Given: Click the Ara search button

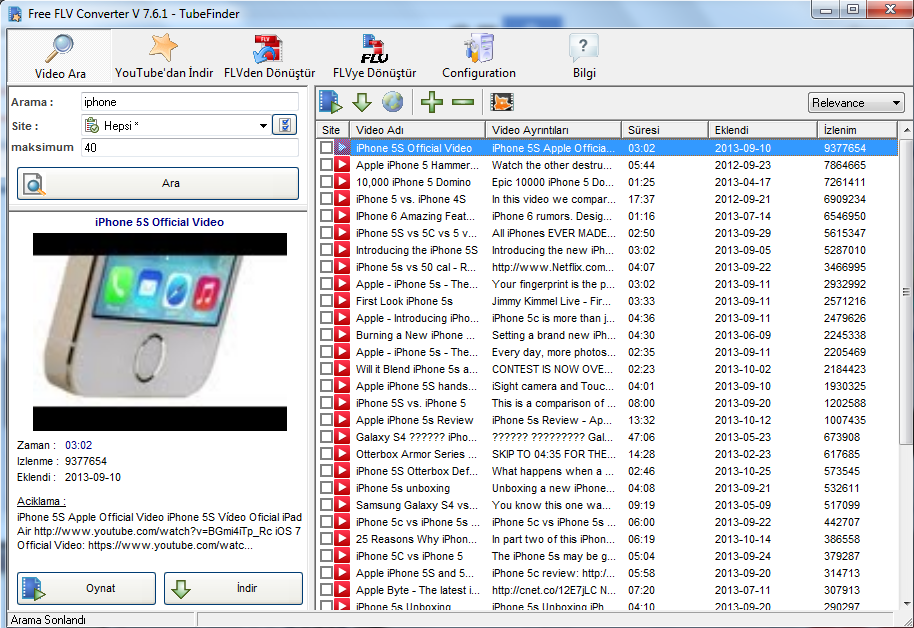Looking at the screenshot, I should tap(158, 183).
